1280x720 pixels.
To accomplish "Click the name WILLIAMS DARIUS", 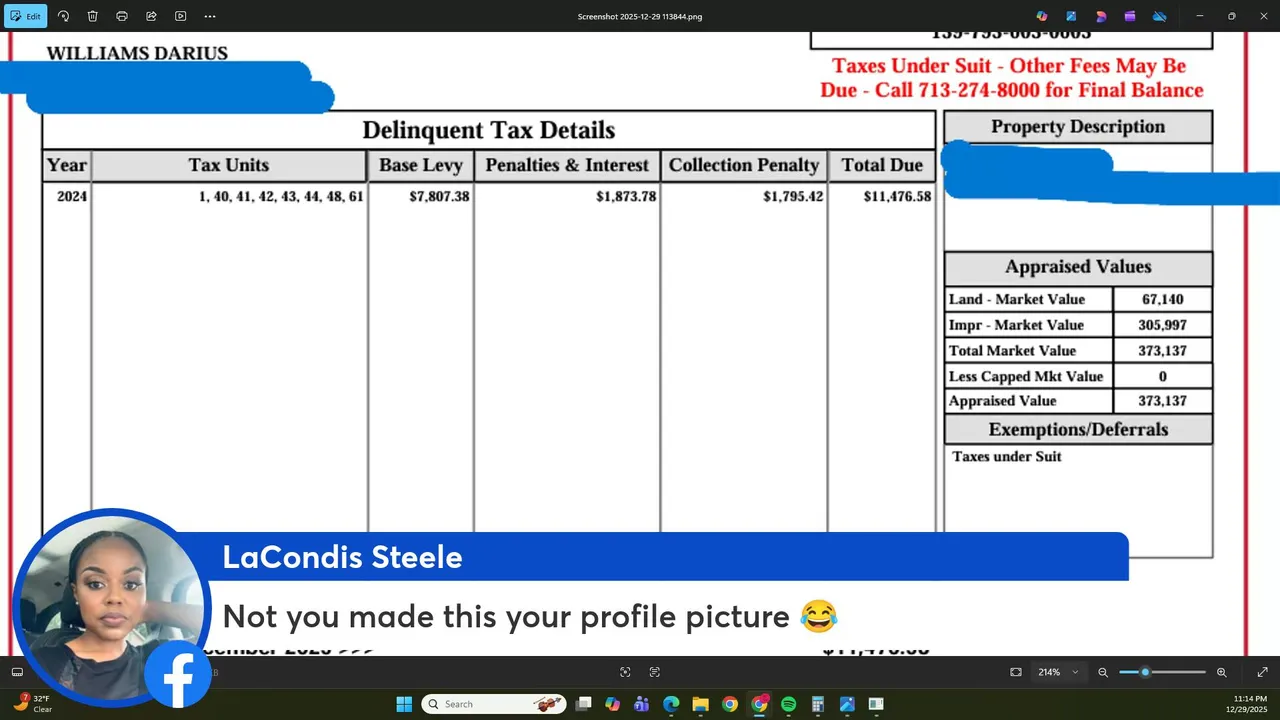I will (137, 53).
